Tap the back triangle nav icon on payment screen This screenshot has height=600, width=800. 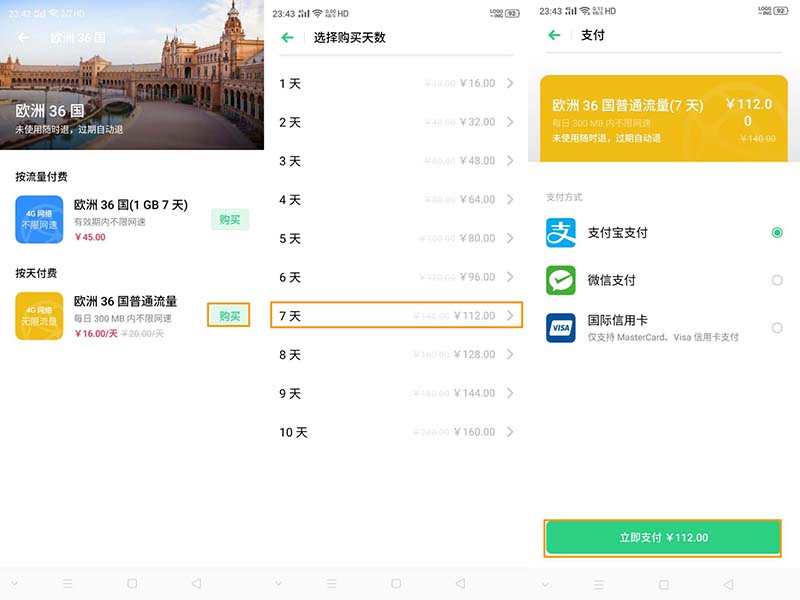pyautogui.click(x=729, y=584)
